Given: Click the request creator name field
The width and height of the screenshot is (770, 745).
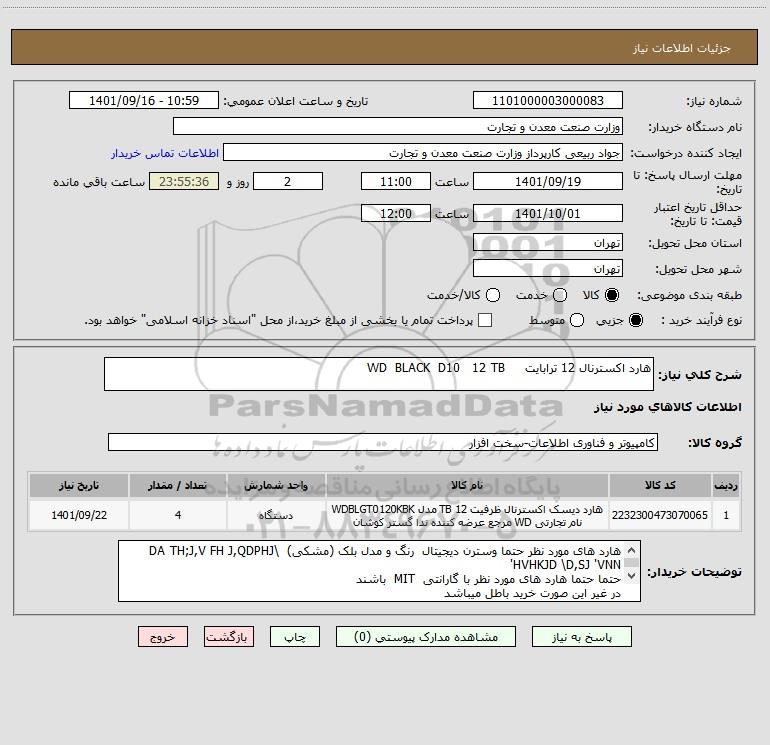Looking at the screenshot, I should (x=423, y=153).
